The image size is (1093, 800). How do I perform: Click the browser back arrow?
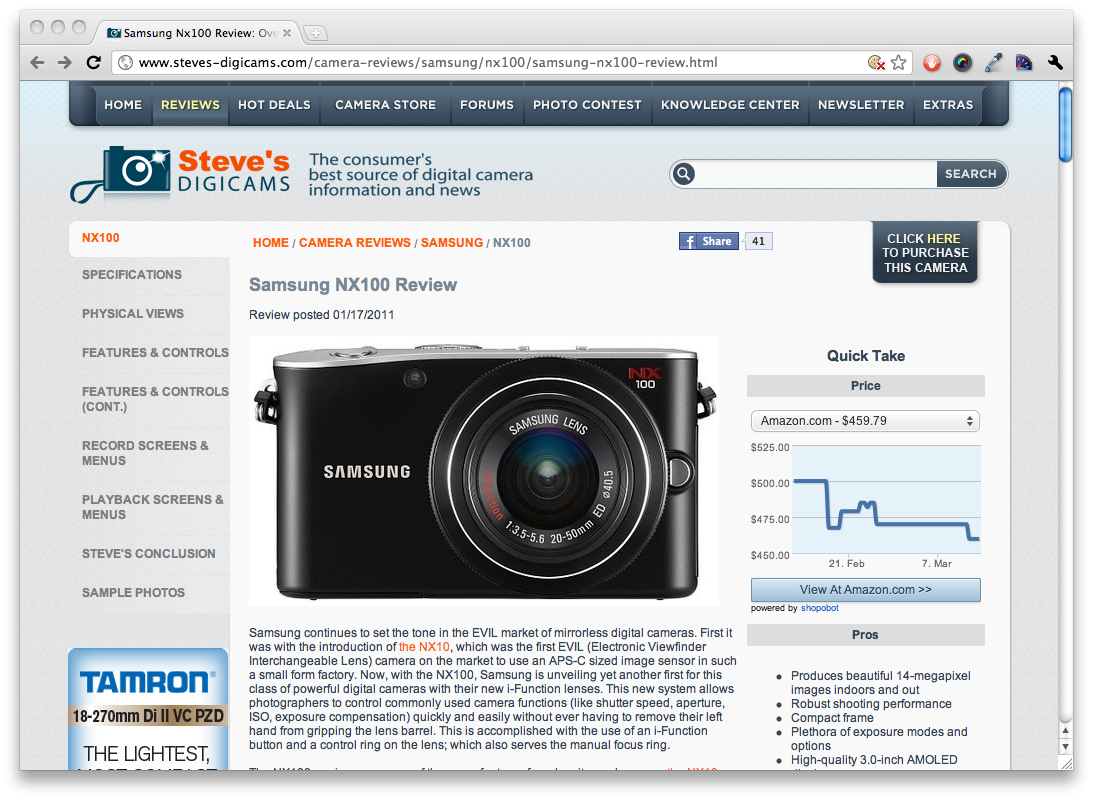point(37,62)
